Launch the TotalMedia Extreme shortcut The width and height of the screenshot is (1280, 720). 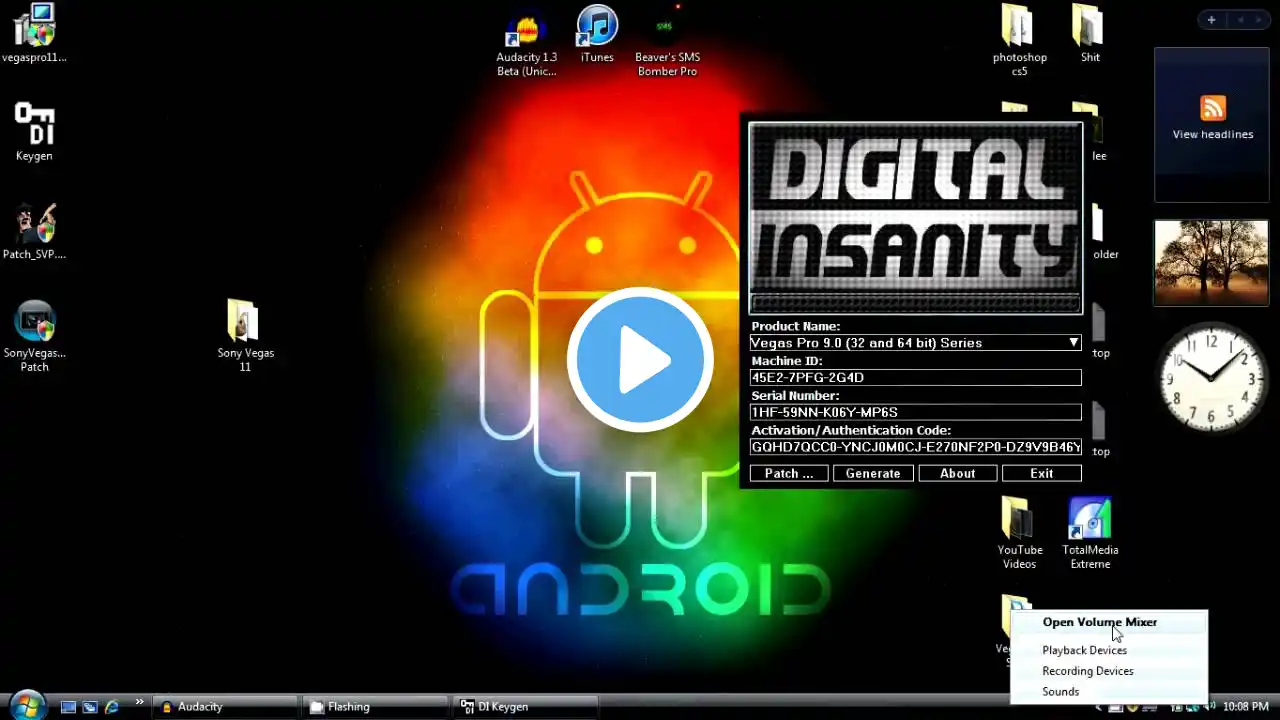pos(1090,534)
